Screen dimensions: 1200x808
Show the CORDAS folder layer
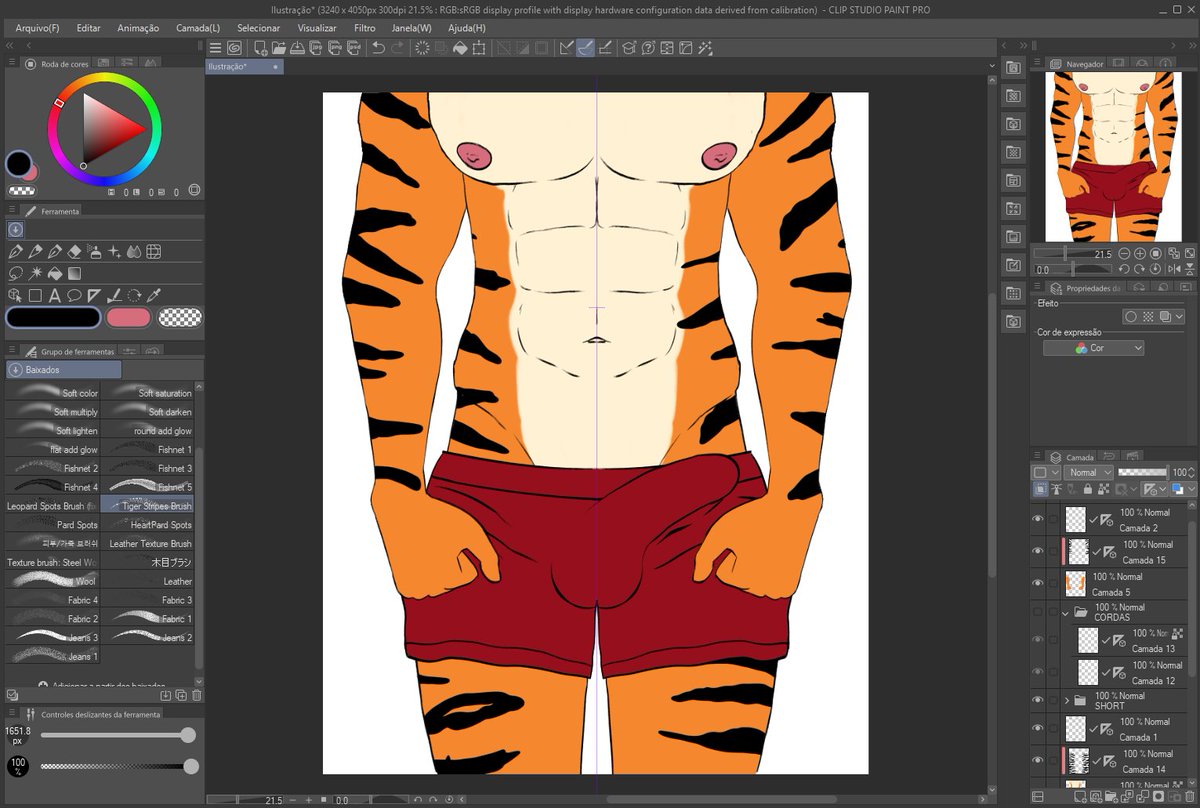1037,611
